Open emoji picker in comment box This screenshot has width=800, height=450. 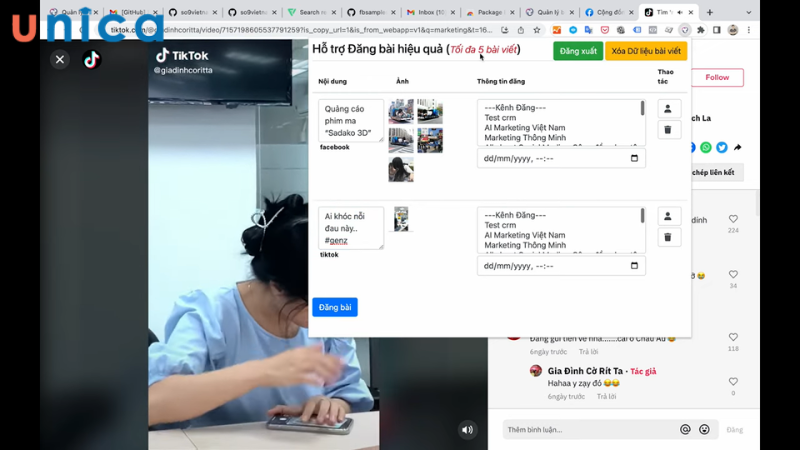point(704,430)
